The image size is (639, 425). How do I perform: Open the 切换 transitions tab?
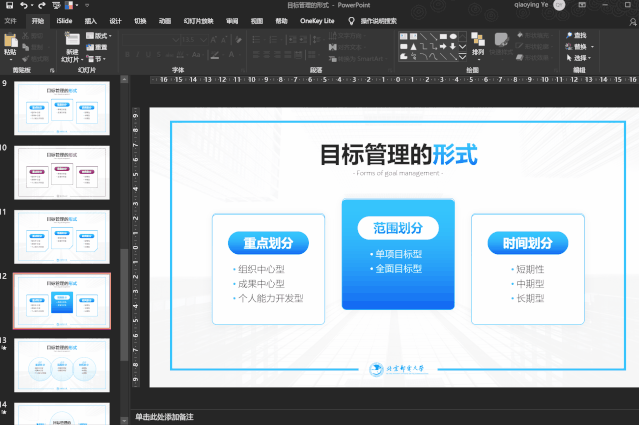pos(140,21)
